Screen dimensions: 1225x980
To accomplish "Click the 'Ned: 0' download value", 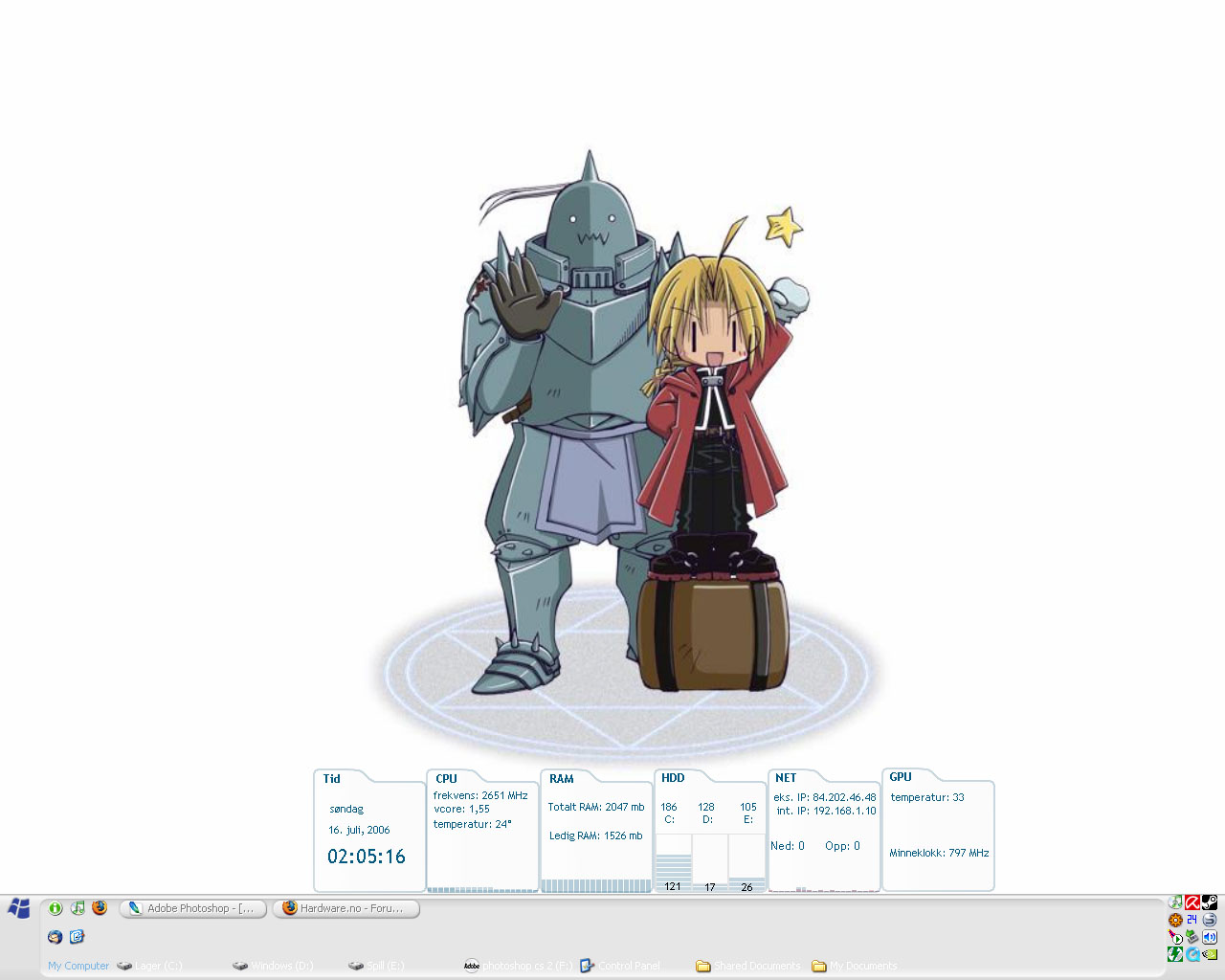I will tap(788, 846).
